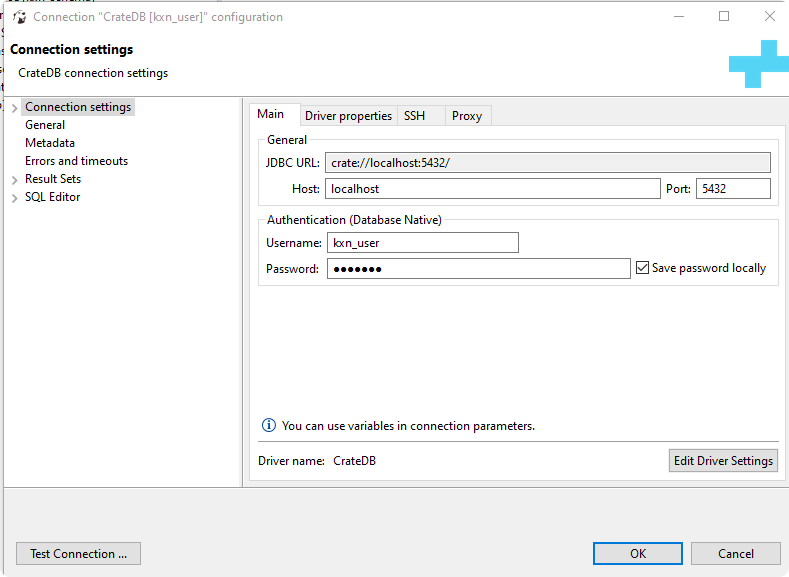This screenshot has height=577, width=789.
Task: Click the 'You can use variables' hint text
Action: 408,426
